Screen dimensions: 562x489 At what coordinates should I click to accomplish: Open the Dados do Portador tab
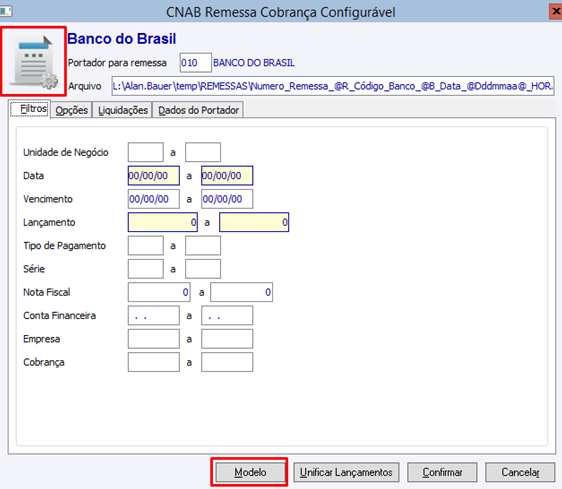(198, 110)
